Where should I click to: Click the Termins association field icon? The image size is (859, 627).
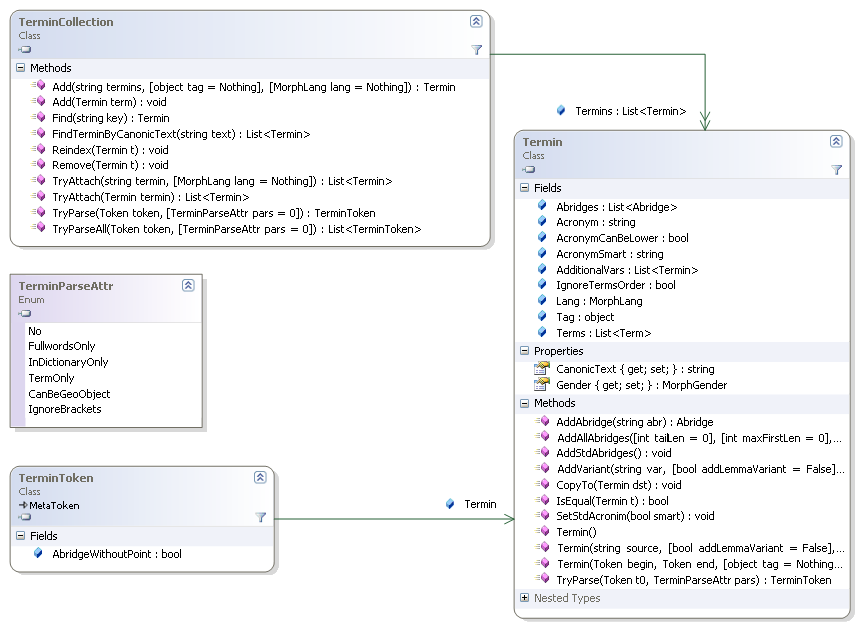(x=560, y=111)
